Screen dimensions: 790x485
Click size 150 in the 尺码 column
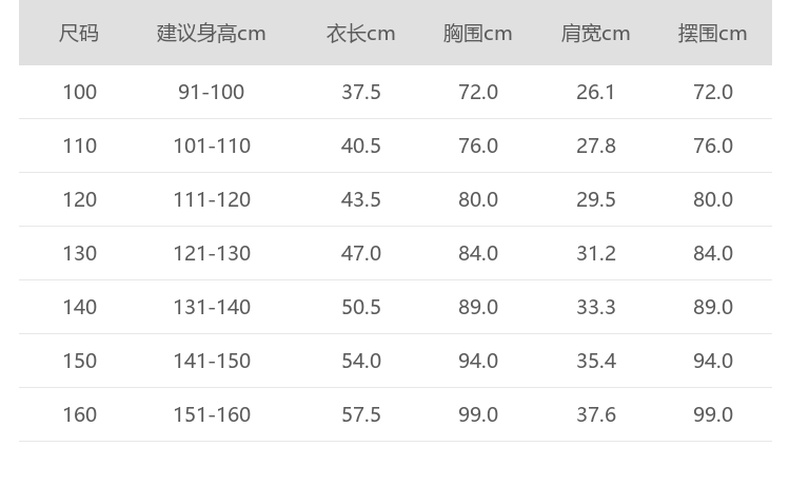79,361
